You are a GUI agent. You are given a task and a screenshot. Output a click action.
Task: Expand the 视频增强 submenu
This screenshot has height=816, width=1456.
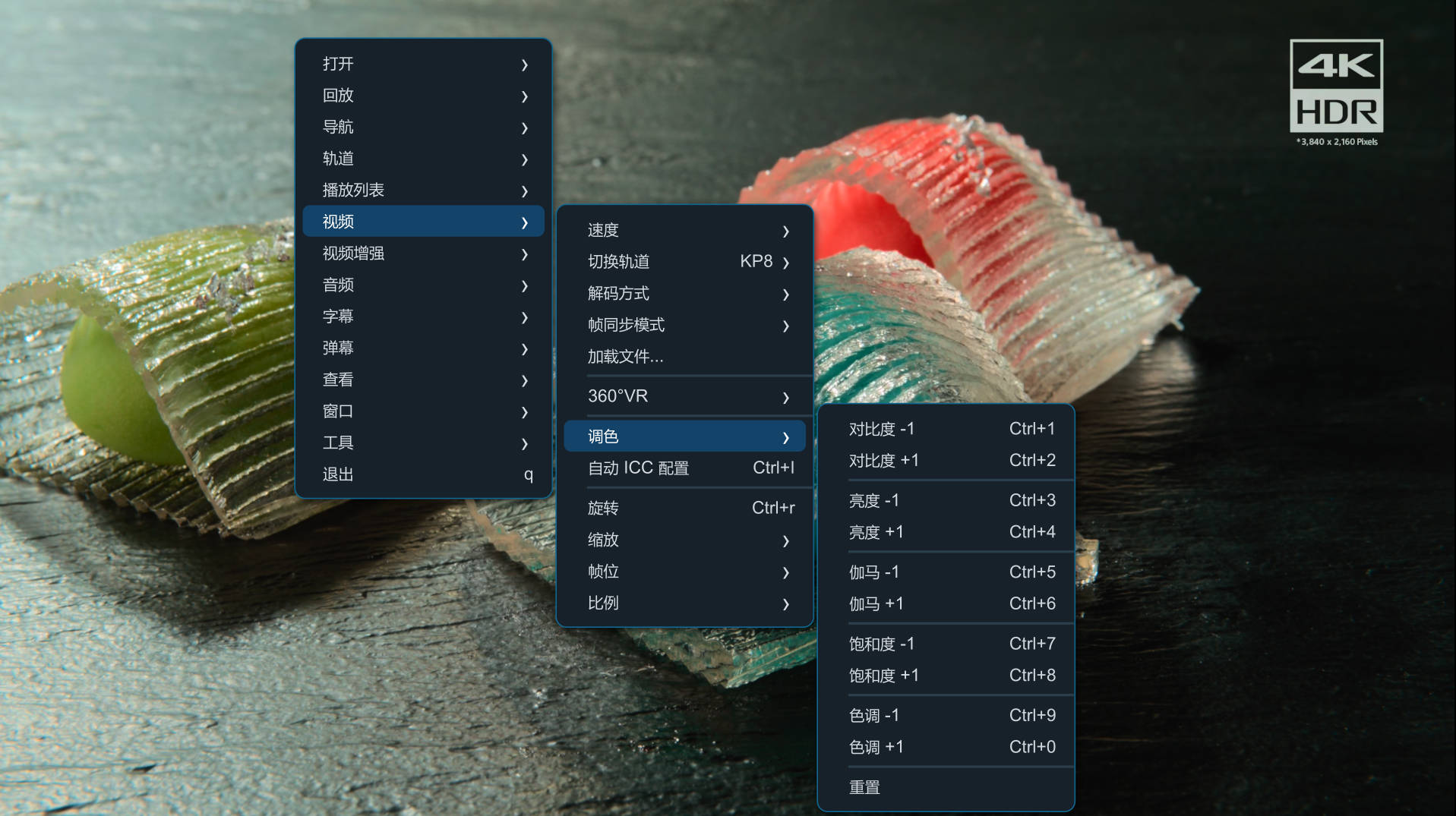[423, 254]
